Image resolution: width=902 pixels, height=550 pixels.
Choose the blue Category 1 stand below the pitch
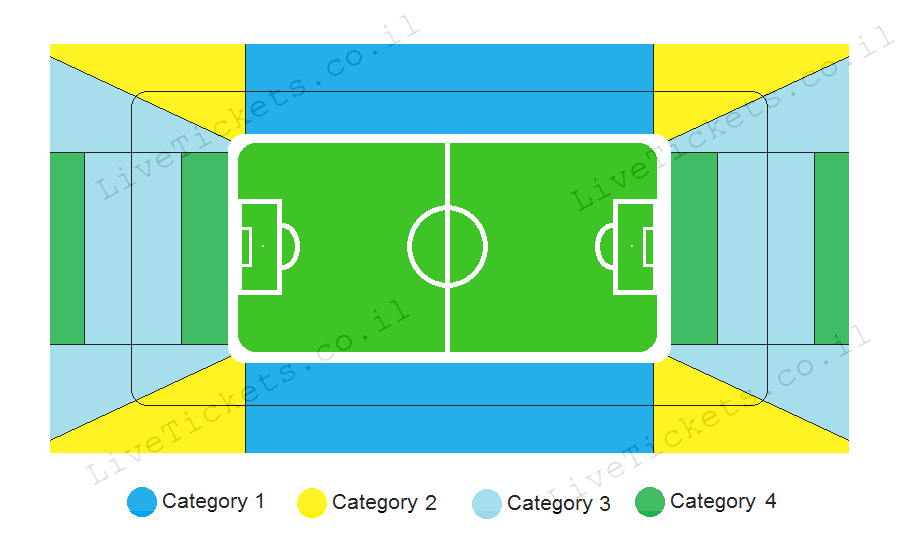449,408
